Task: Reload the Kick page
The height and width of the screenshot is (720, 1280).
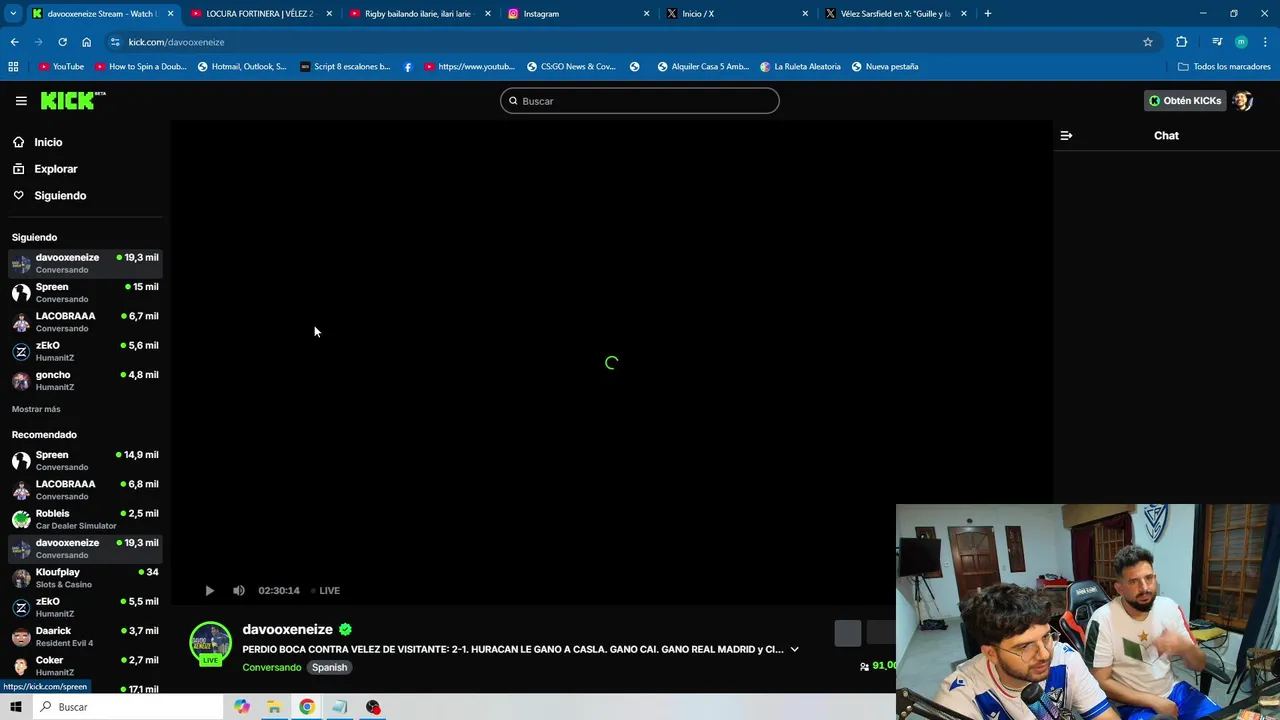Action: [62, 42]
